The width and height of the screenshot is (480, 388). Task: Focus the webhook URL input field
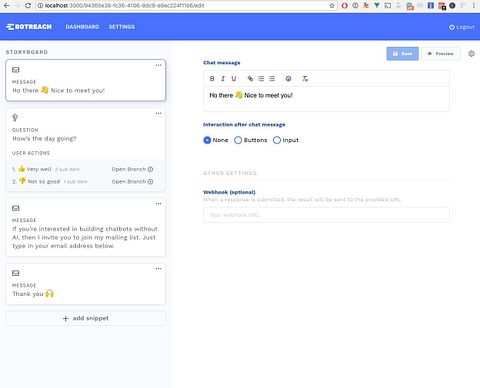coord(326,215)
